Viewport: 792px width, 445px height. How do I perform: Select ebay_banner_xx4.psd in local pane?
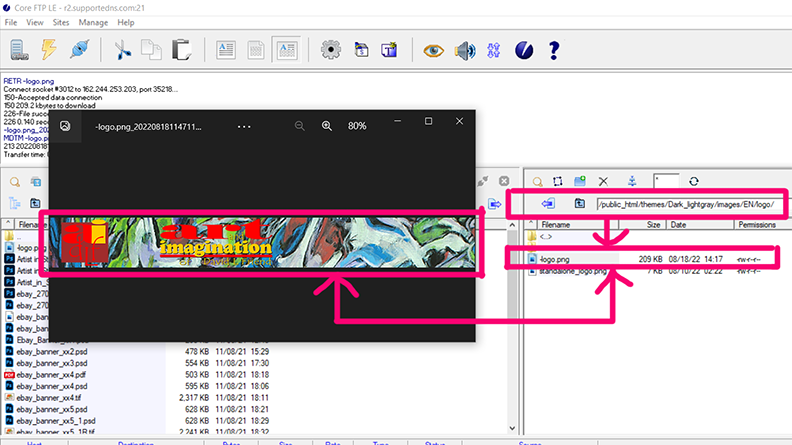52,386
